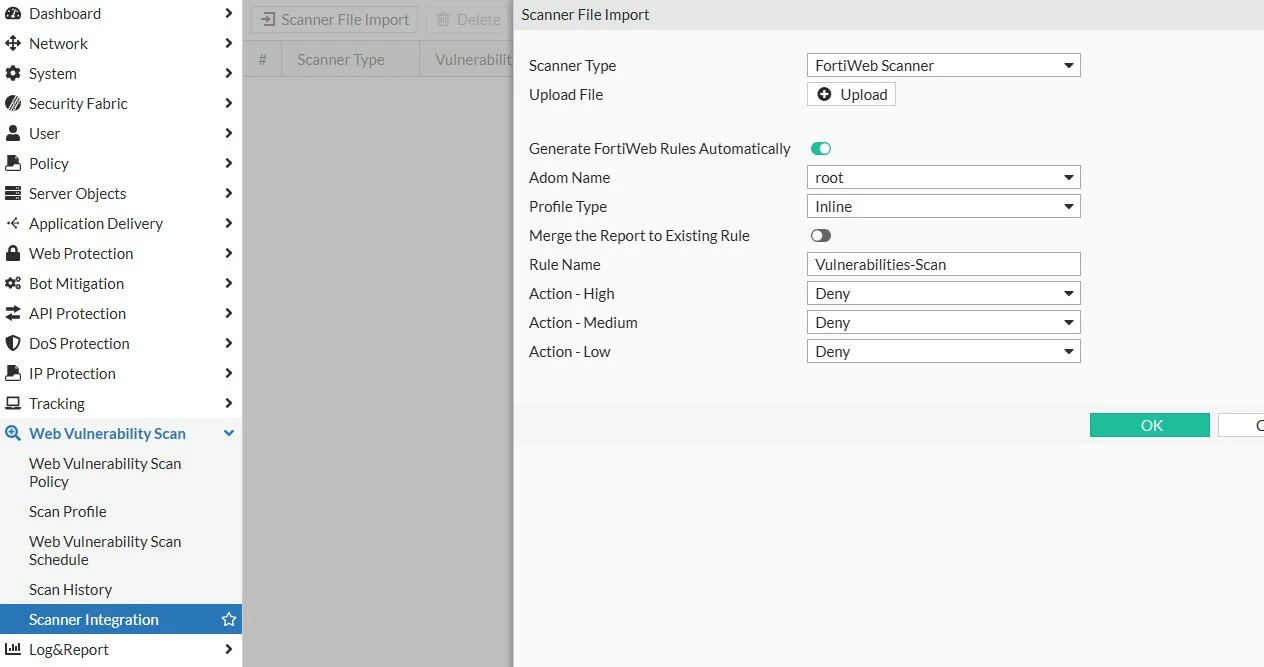The width and height of the screenshot is (1264, 667).
Task: Click the Scanner File Import toolbar button
Action: pyautogui.click(x=335, y=20)
